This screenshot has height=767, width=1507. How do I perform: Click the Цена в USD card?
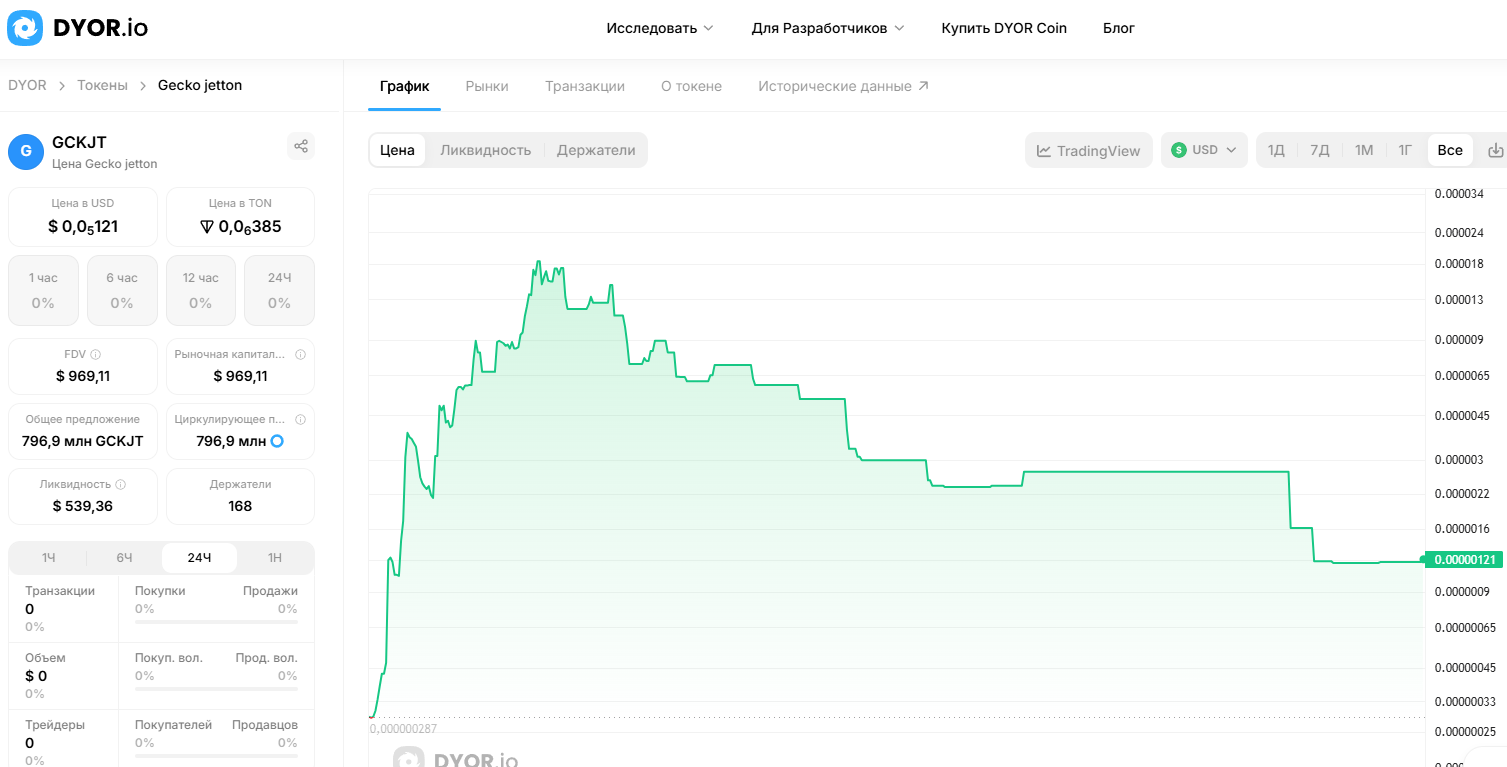click(83, 216)
